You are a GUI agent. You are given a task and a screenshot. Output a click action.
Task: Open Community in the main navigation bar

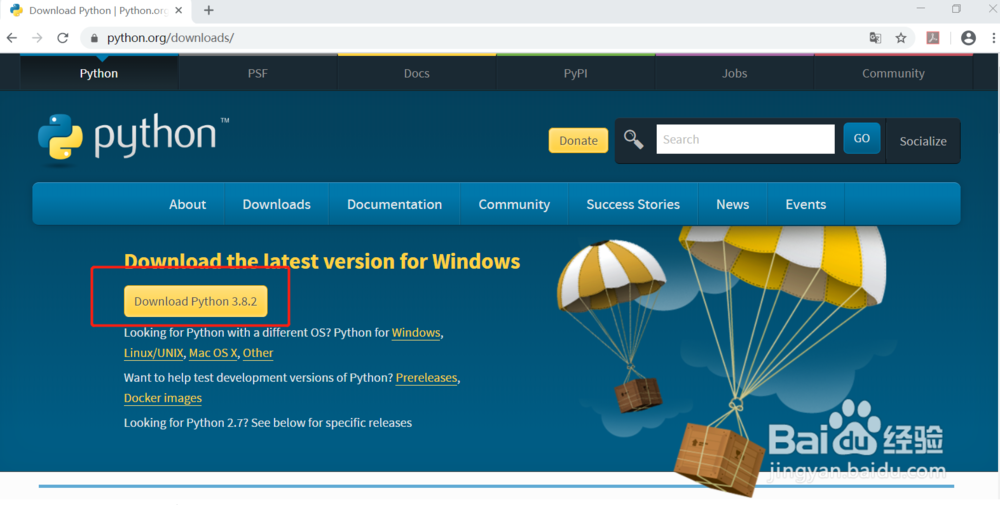[x=514, y=204]
